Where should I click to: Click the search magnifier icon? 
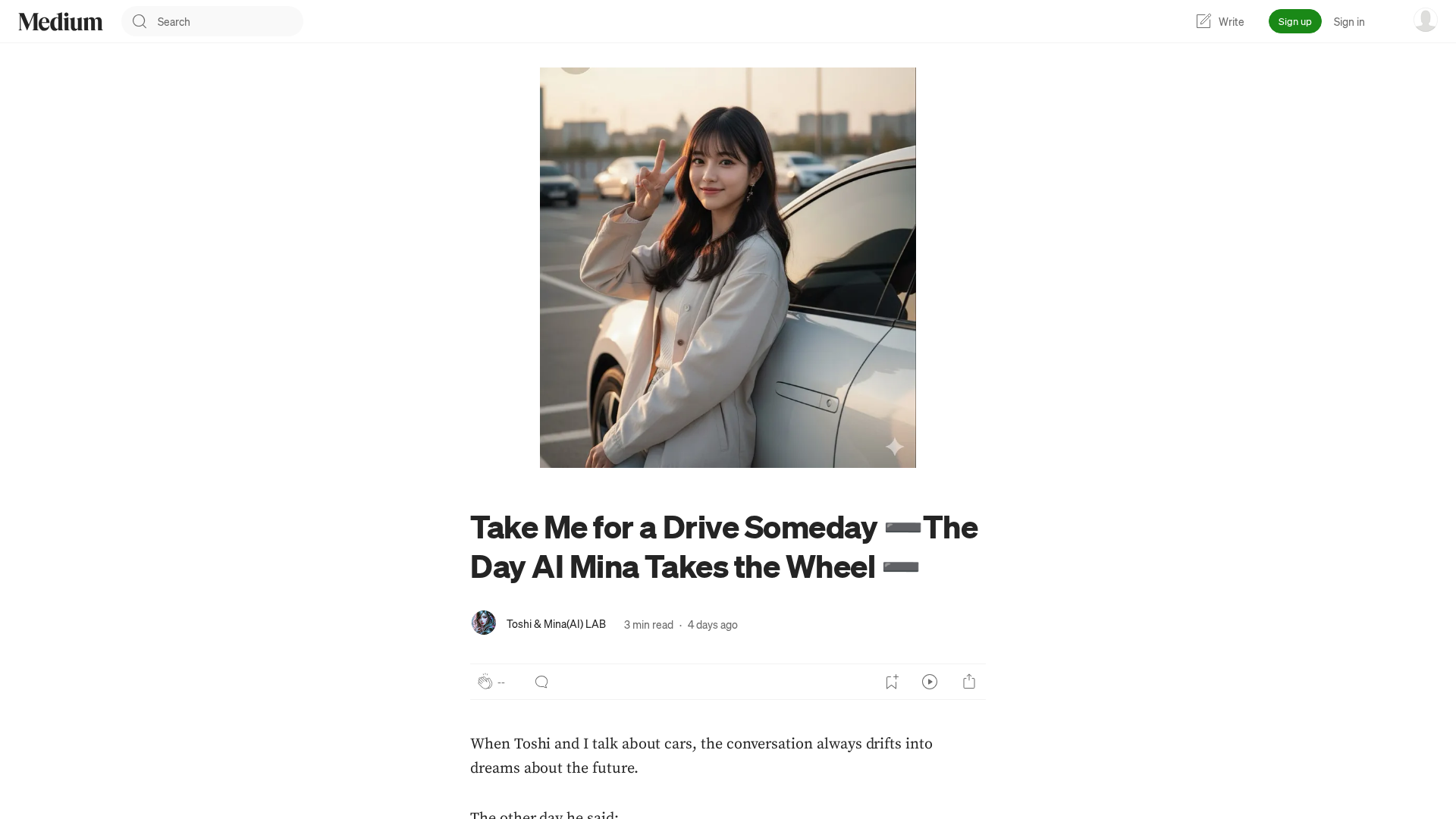(140, 21)
